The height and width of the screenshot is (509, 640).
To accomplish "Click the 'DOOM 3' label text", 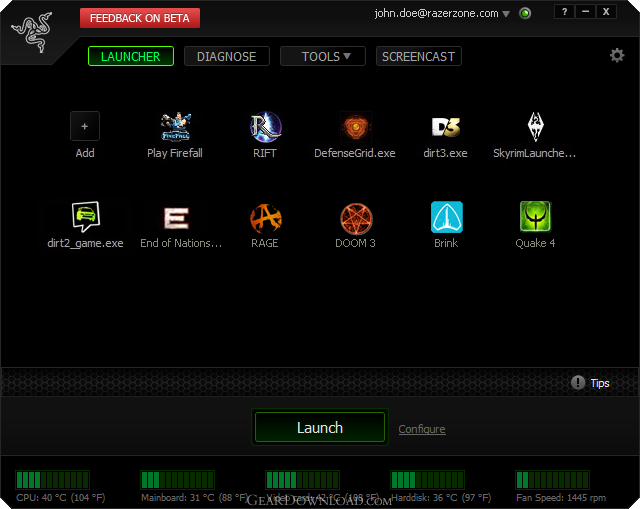I will 355,243.
